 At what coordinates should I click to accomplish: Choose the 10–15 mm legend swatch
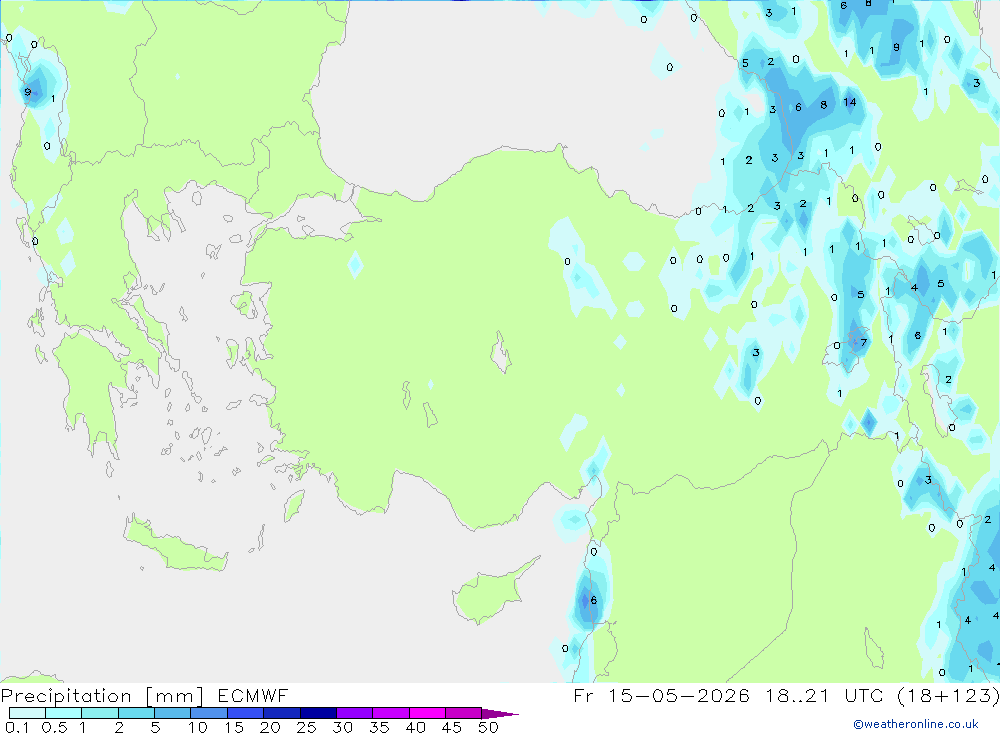pyautogui.click(x=209, y=713)
